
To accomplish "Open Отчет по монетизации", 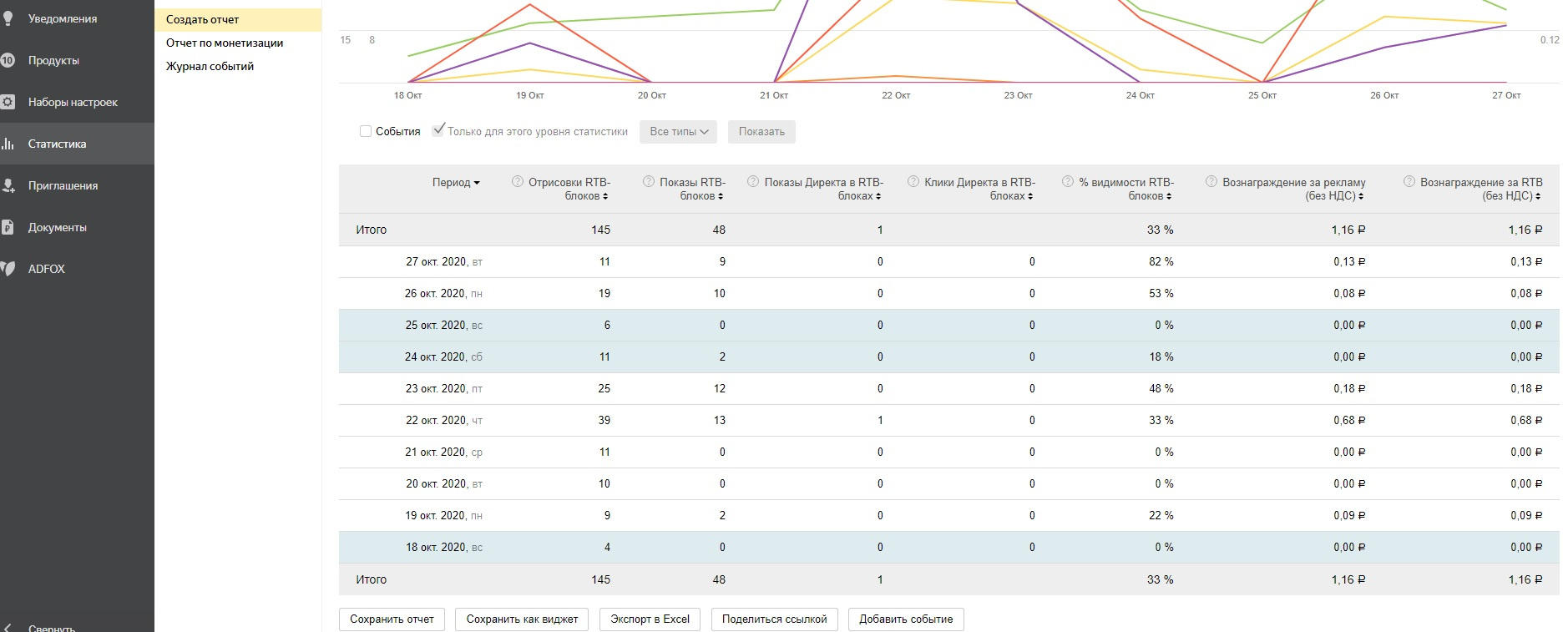I will tap(225, 43).
